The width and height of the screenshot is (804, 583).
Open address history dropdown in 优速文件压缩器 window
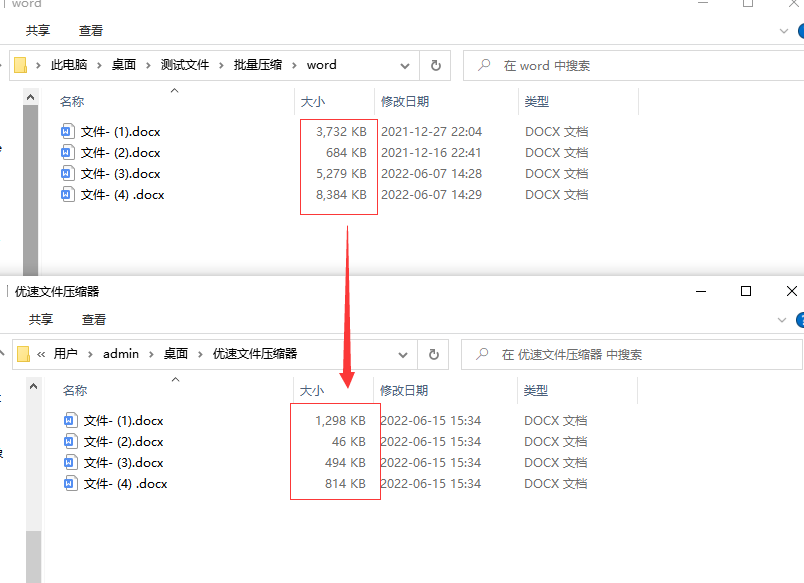(x=403, y=355)
